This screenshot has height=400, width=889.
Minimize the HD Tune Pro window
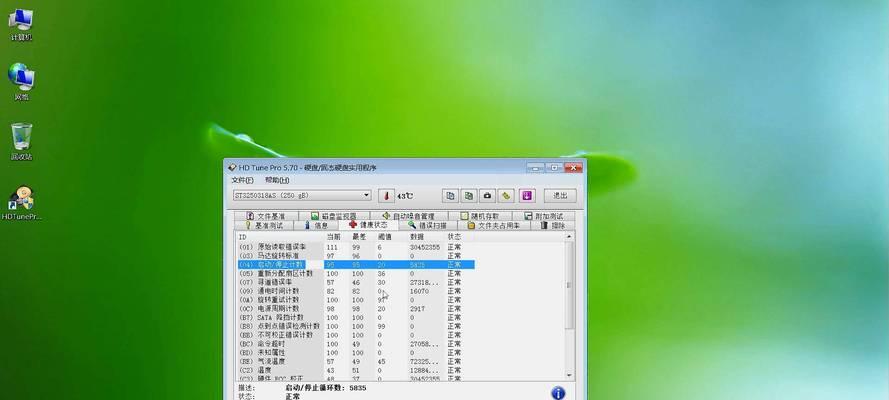click(x=535, y=168)
